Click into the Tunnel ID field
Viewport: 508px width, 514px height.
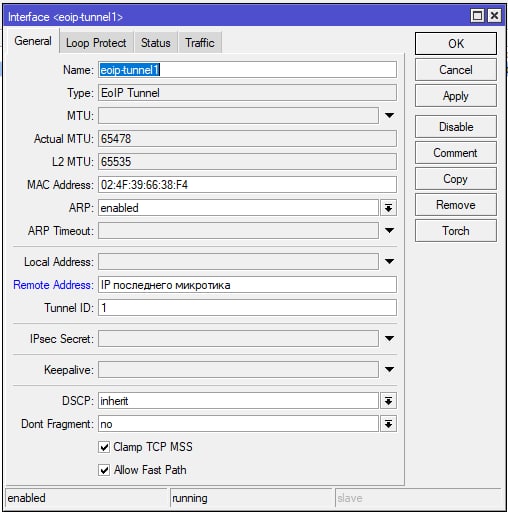(x=247, y=307)
